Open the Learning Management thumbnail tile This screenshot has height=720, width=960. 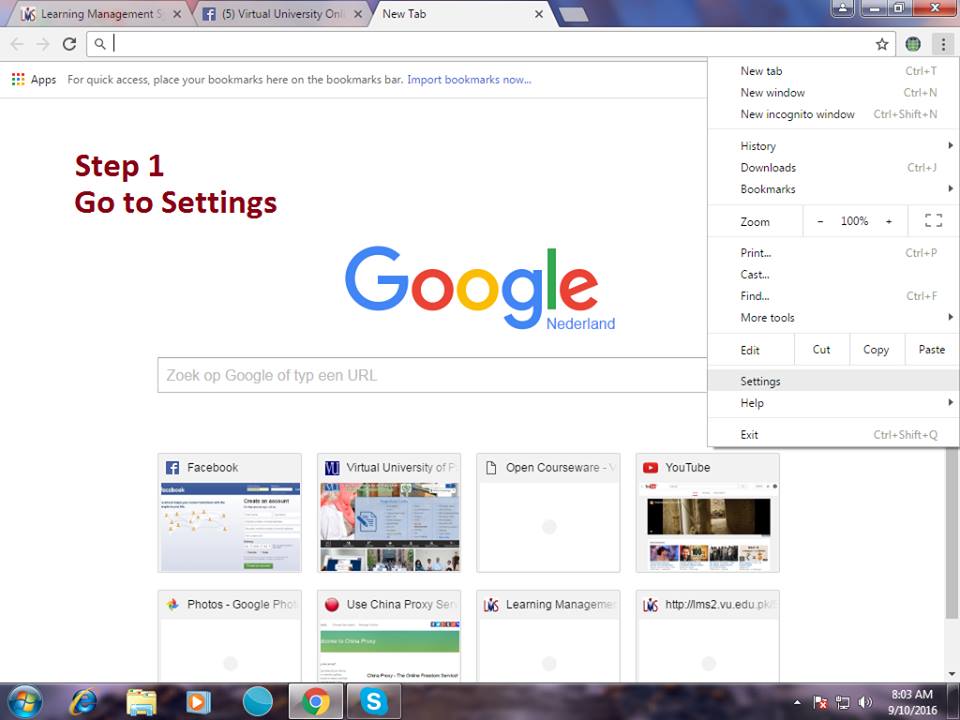coord(548,636)
